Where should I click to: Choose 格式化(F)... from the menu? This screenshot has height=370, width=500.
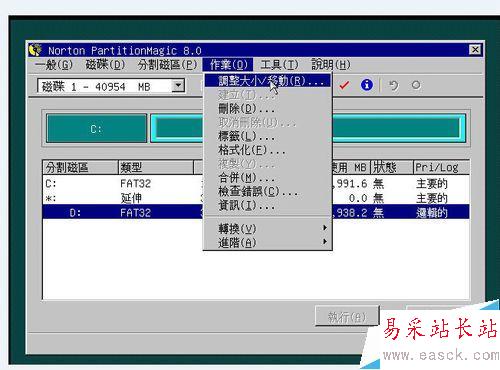[x=268, y=150]
